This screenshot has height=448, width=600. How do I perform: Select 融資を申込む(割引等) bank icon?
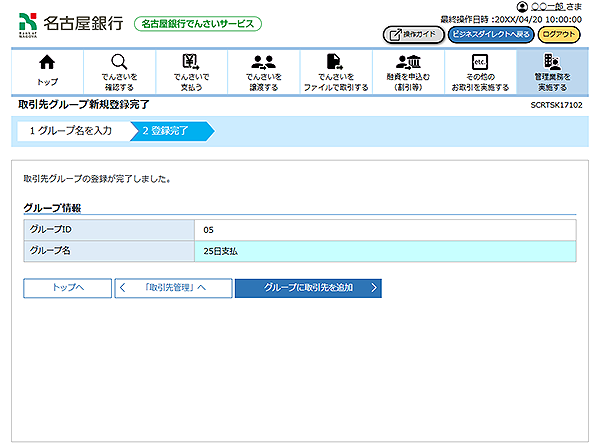coord(408,62)
